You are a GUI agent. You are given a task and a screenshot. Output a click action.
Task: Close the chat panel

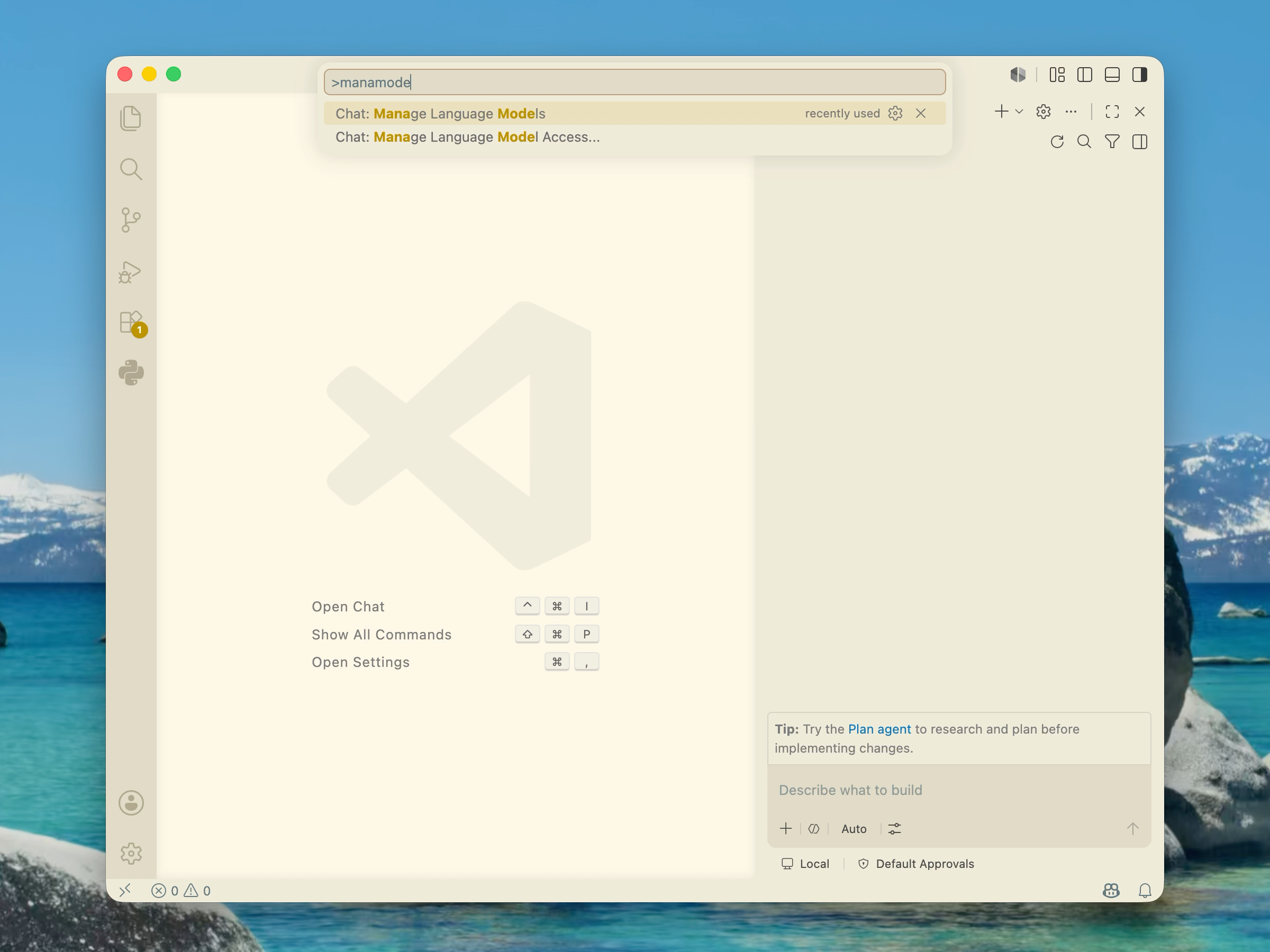point(1140,111)
